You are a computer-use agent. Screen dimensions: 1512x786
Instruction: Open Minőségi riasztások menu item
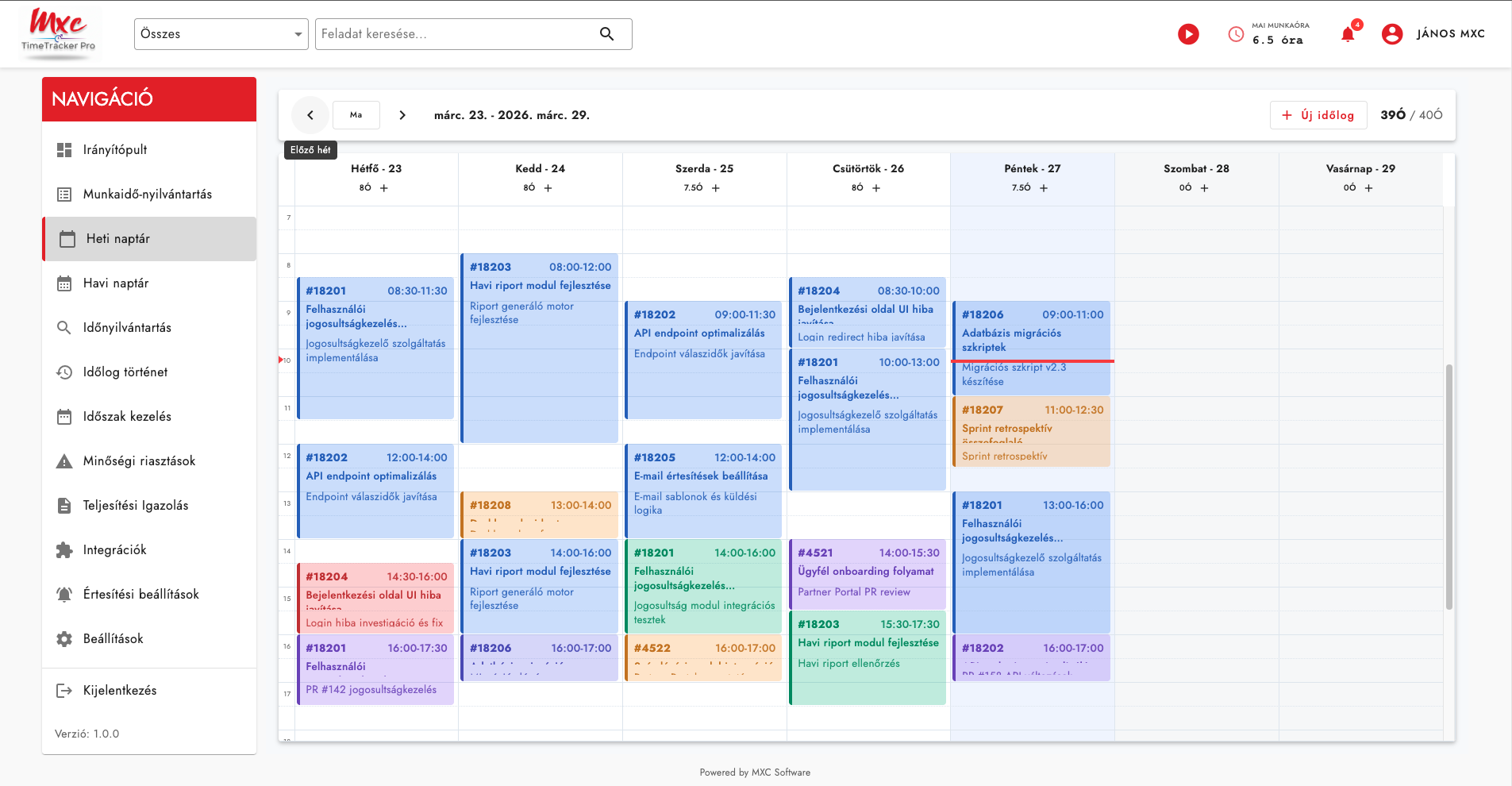coord(139,461)
